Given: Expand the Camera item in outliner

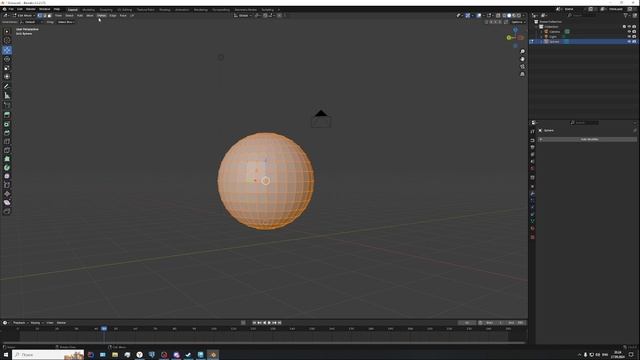Looking at the screenshot, I should tap(542, 31).
